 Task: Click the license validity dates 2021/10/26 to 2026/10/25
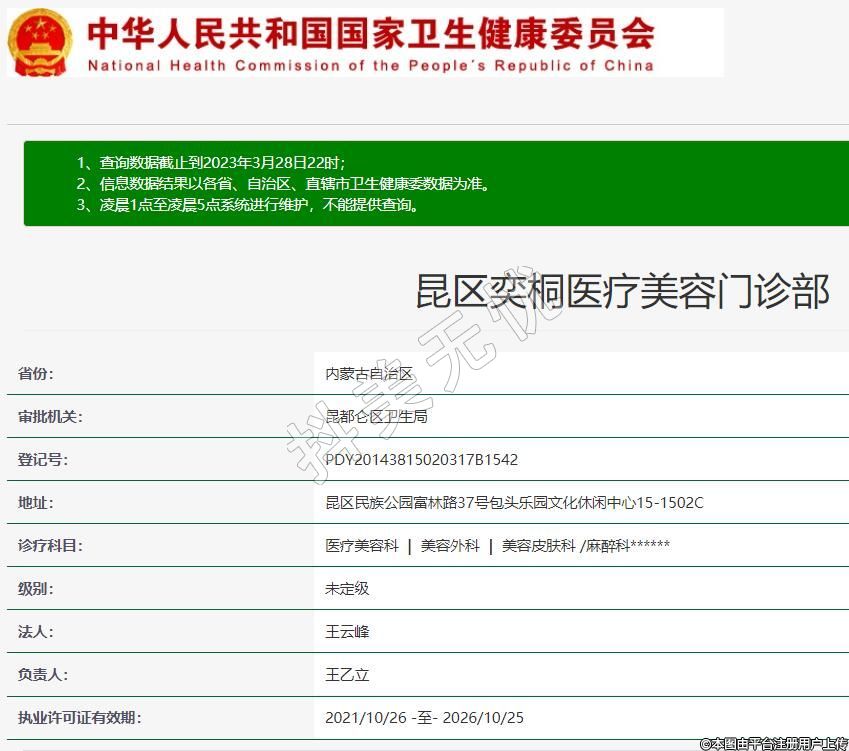pyautogui.click(x=424, y=718)
